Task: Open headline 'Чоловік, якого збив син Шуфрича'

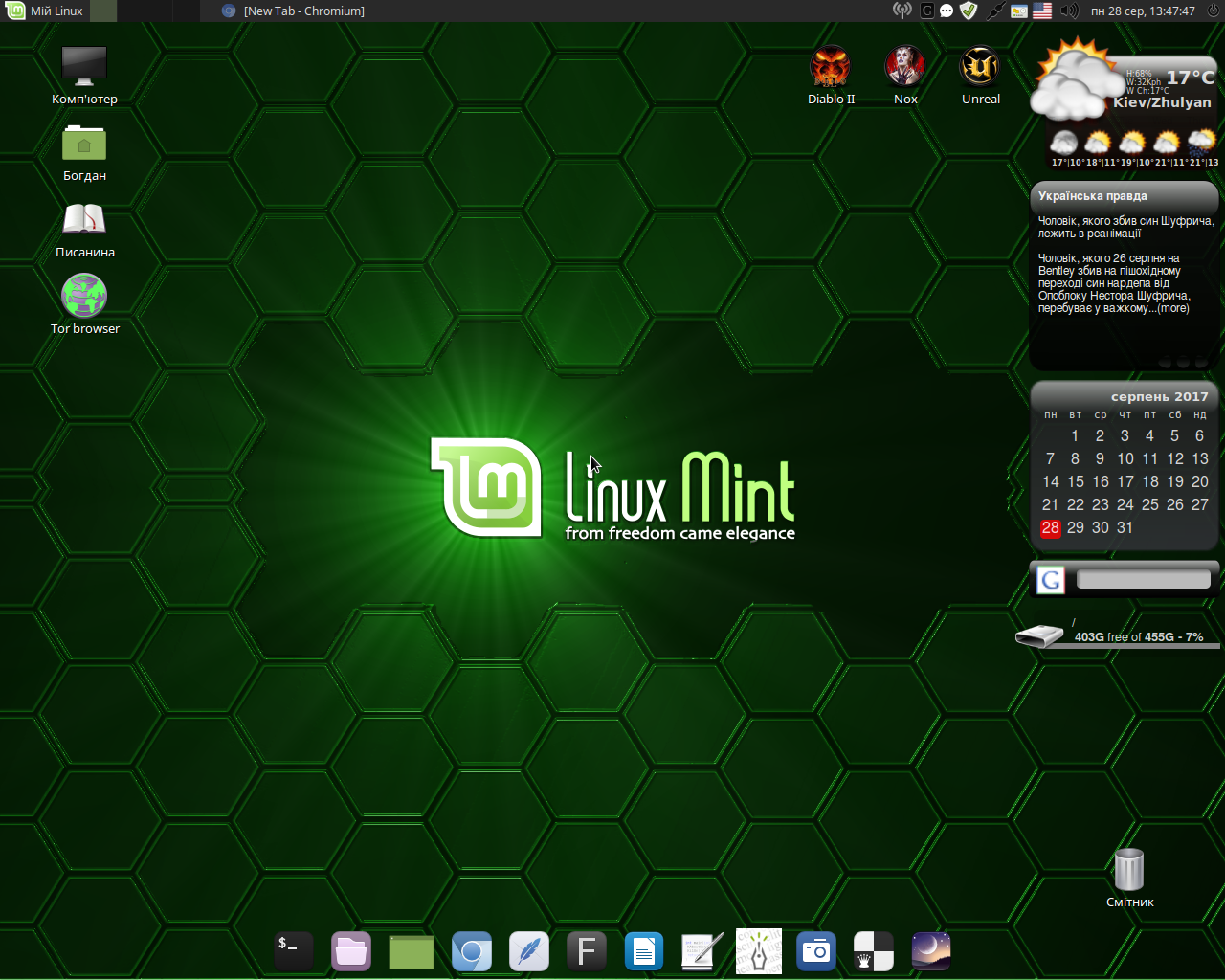Action: tap(1125, 227)
